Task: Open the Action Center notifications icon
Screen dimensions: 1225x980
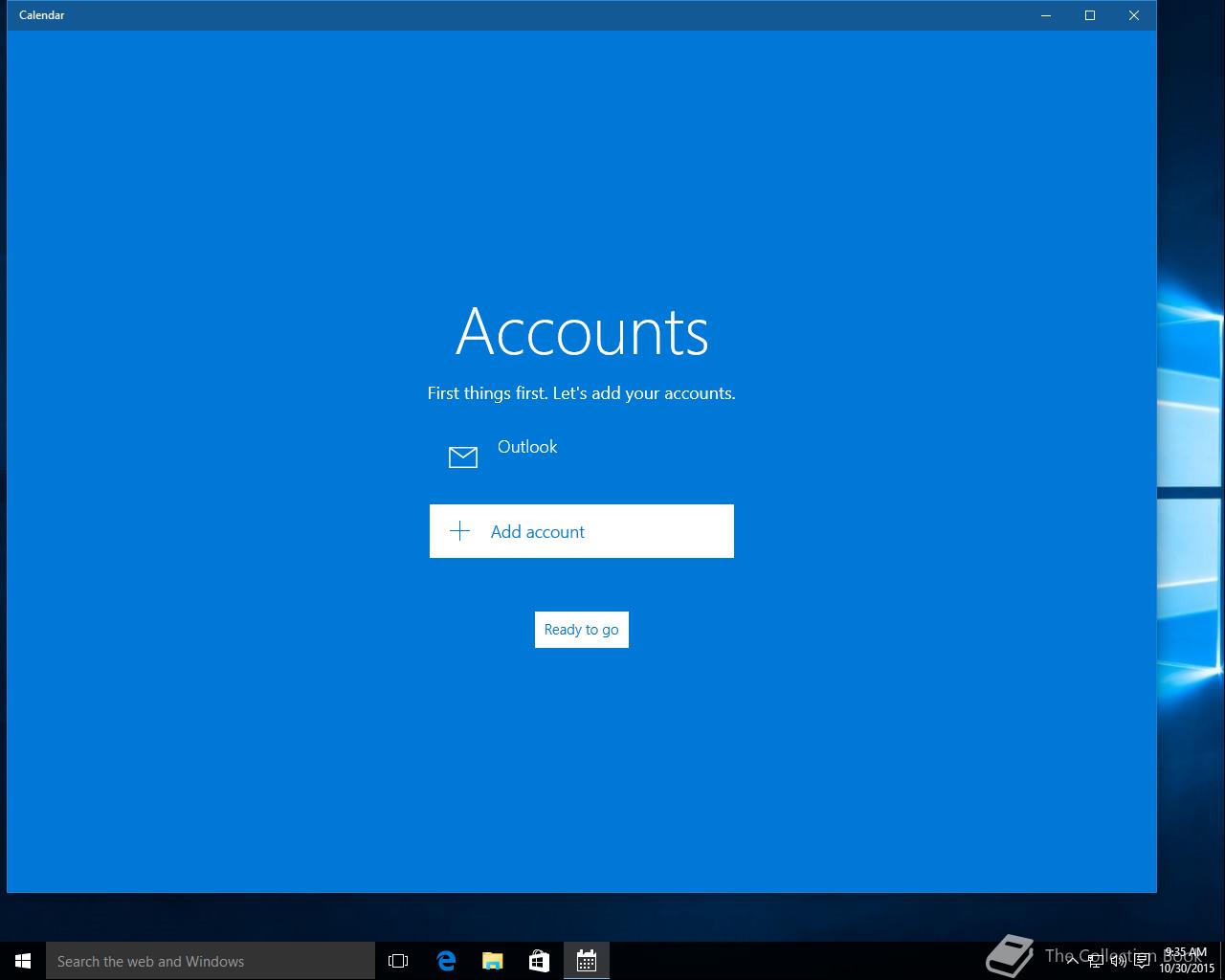Action: pyautogui.click(x=1142, y=961)
